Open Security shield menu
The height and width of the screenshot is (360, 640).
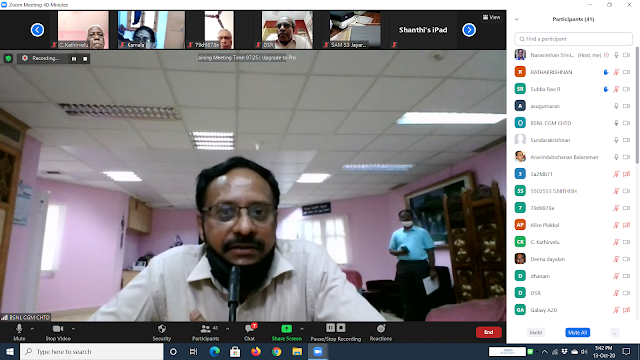click(x=162, y=332)
